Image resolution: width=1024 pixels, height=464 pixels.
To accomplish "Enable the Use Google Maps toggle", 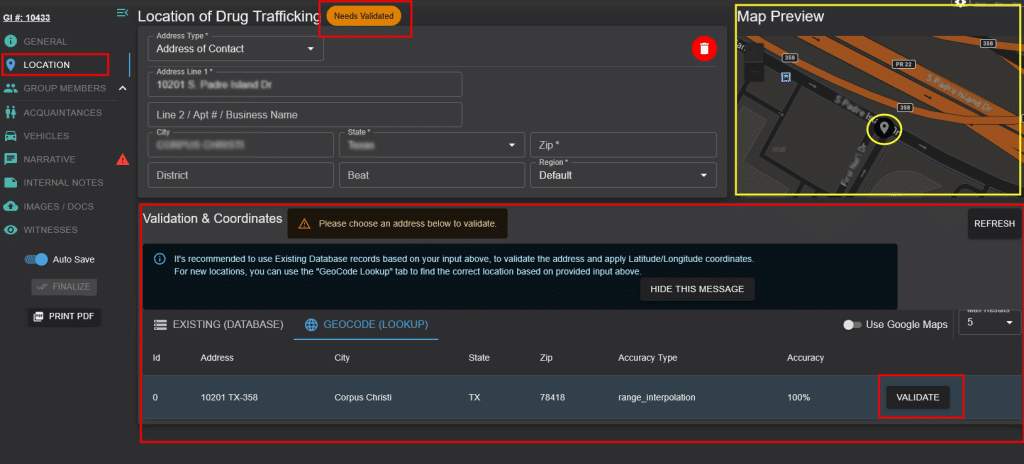I will point(852,325).
